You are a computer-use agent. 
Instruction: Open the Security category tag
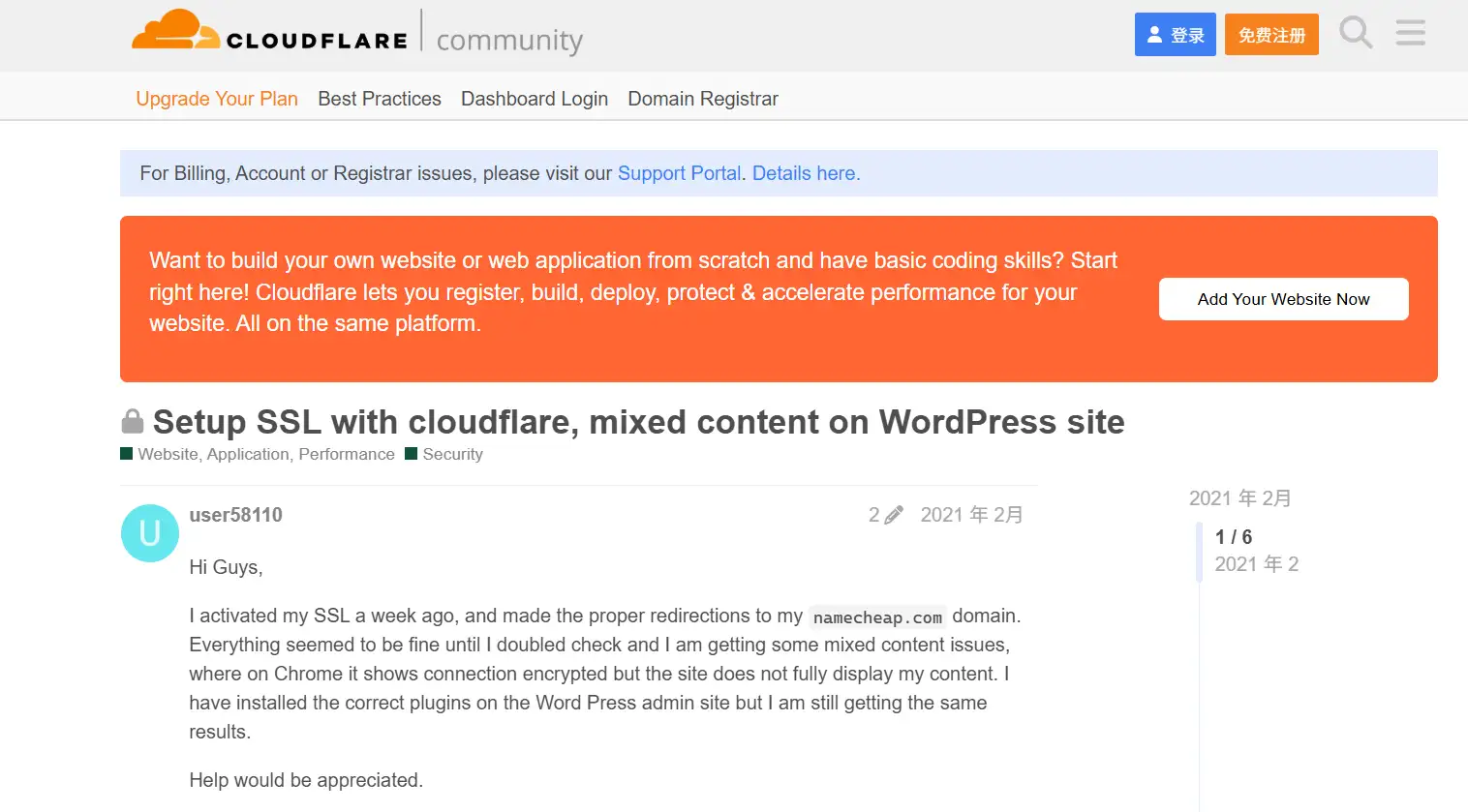pyautogui.click(x=443, y=454)
